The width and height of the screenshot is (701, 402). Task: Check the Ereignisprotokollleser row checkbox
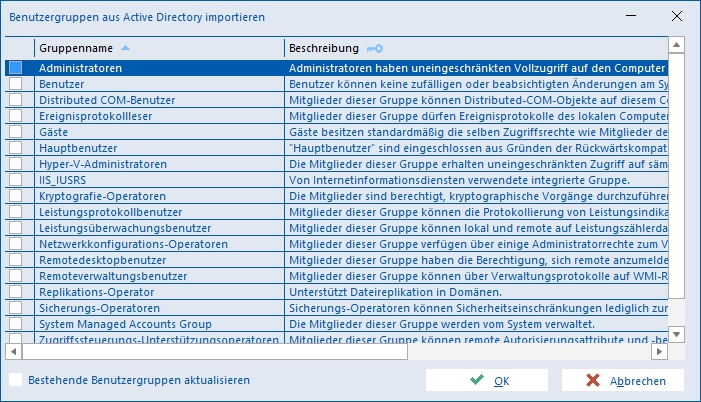click(16, 115)
